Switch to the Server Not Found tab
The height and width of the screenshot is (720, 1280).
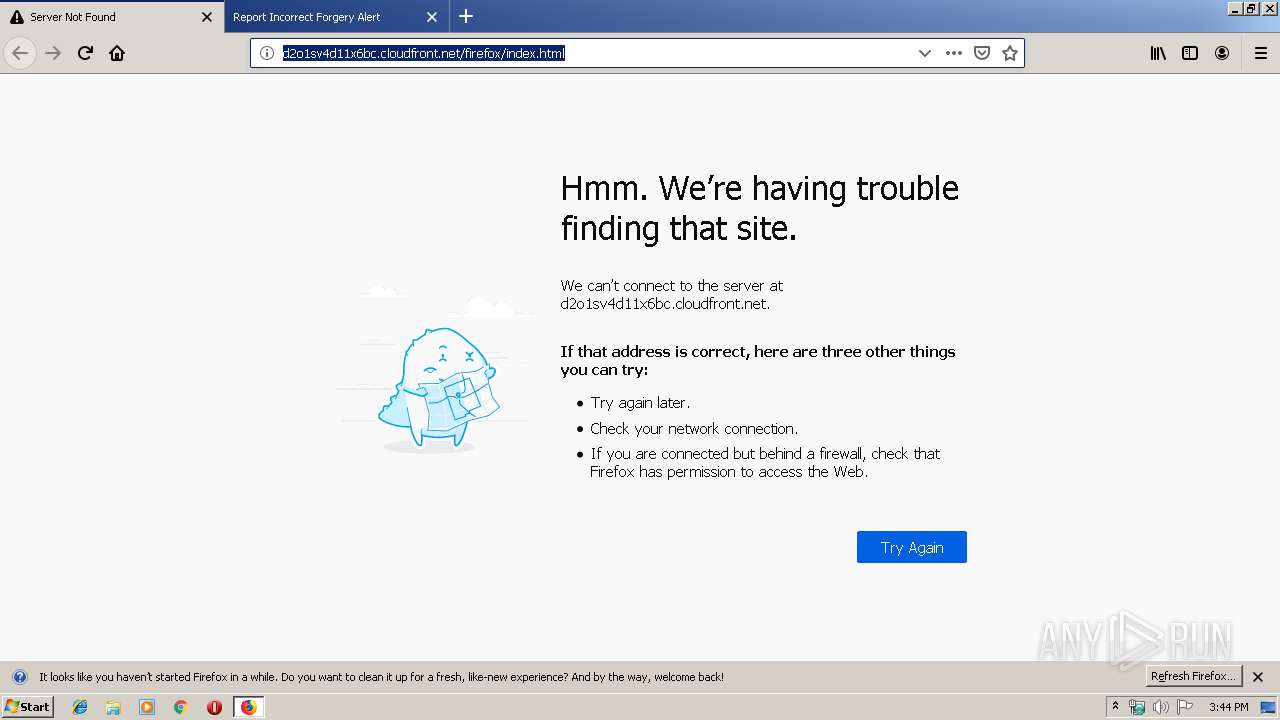click(111, 17)
